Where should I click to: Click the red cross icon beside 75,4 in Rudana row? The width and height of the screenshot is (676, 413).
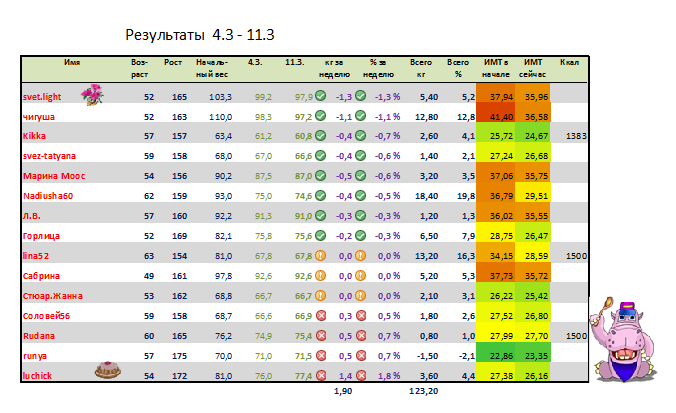click(x=321, y=335)
